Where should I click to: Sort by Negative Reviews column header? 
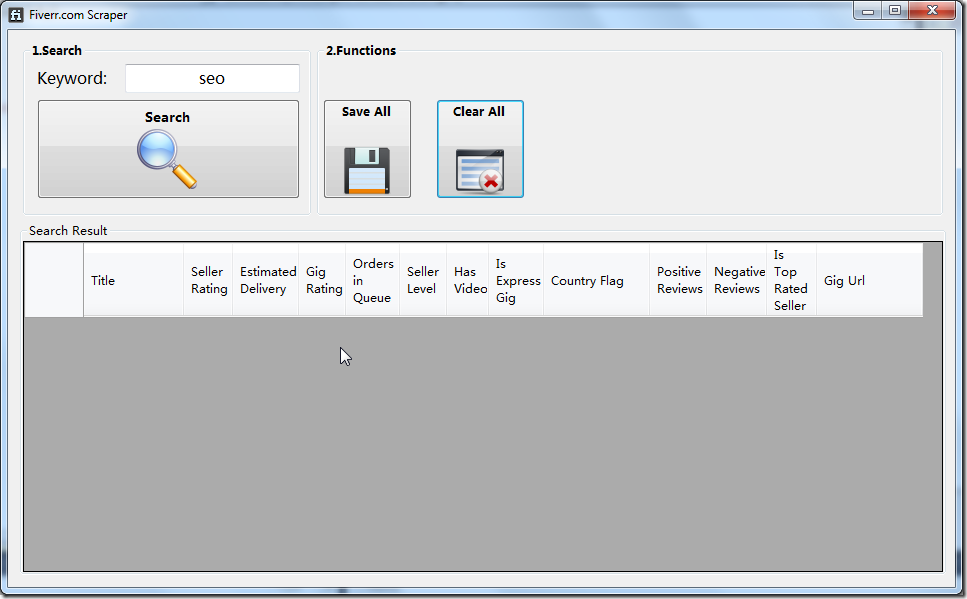[x=737, y=280]
